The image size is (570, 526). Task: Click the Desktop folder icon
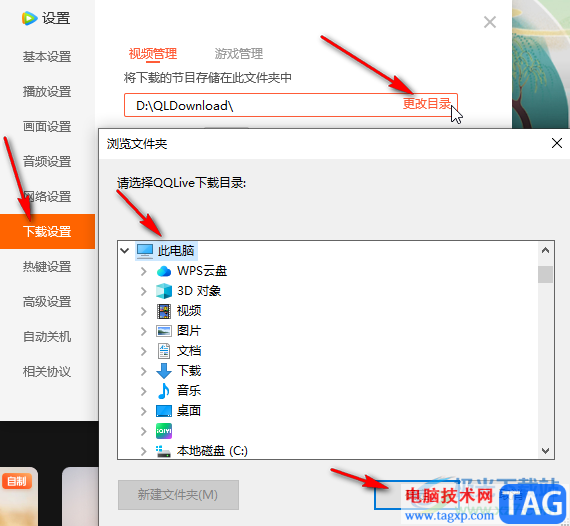(x=164, y=411)
